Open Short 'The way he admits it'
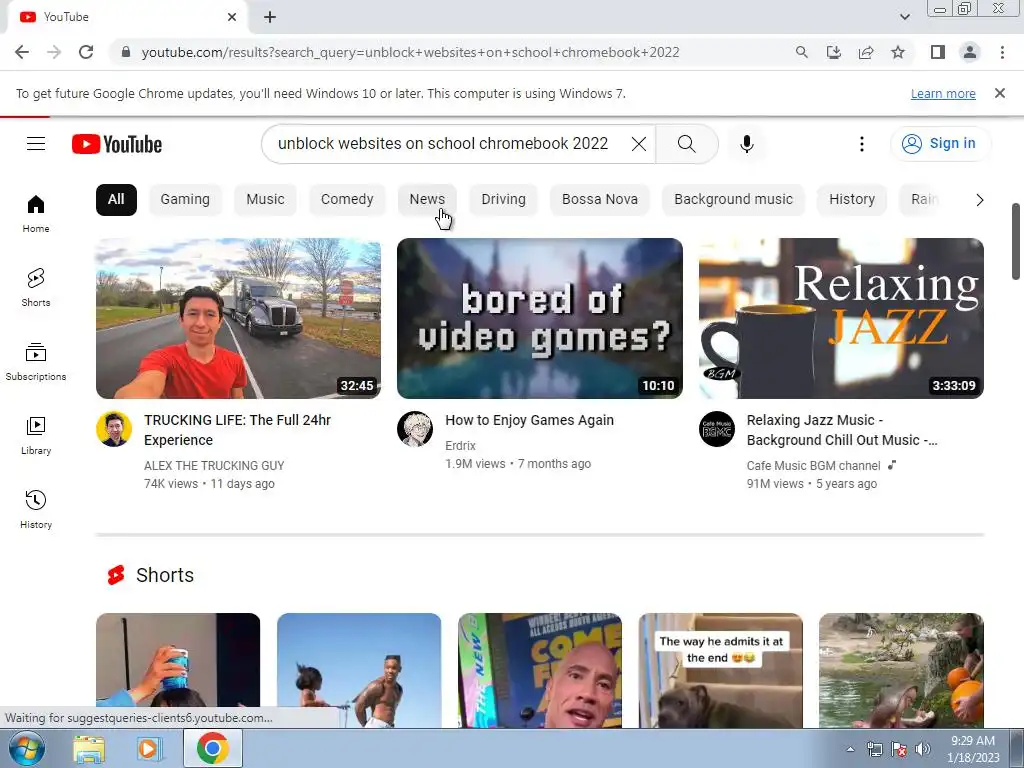This screenshot has width=1024, height=768. [x=720, y=670]
